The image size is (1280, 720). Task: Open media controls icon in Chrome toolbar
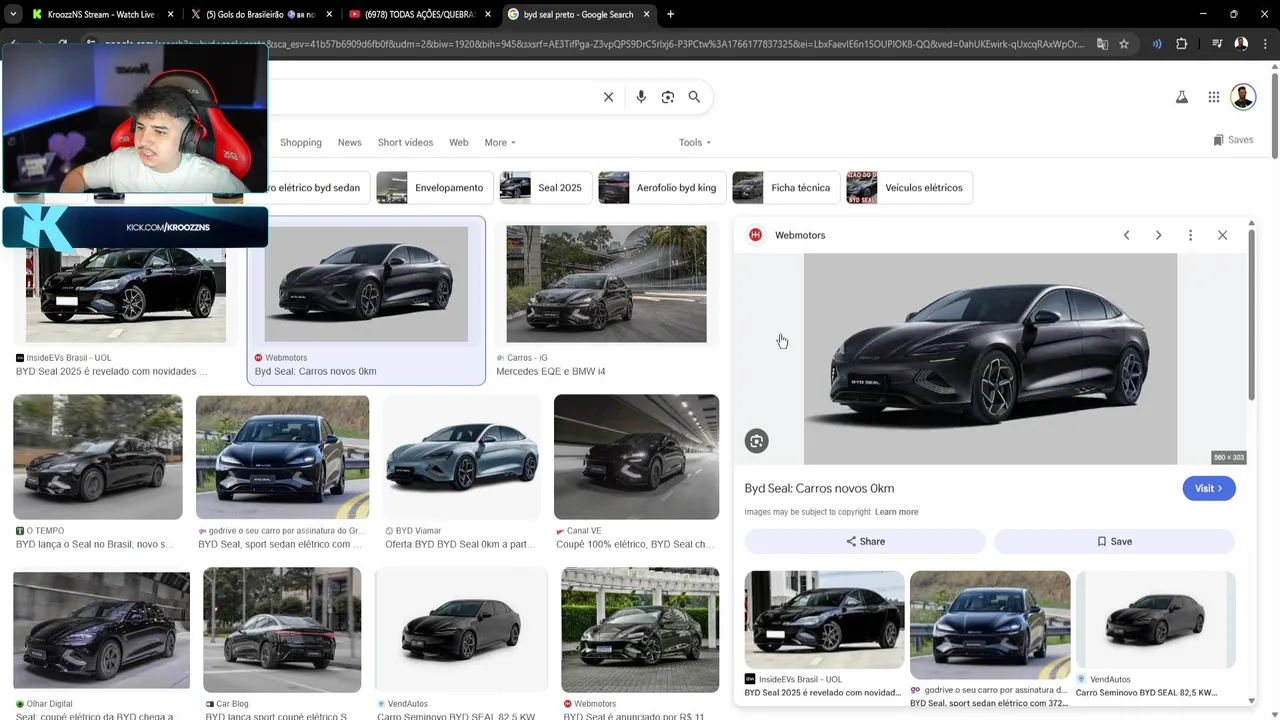point(1217,44)
